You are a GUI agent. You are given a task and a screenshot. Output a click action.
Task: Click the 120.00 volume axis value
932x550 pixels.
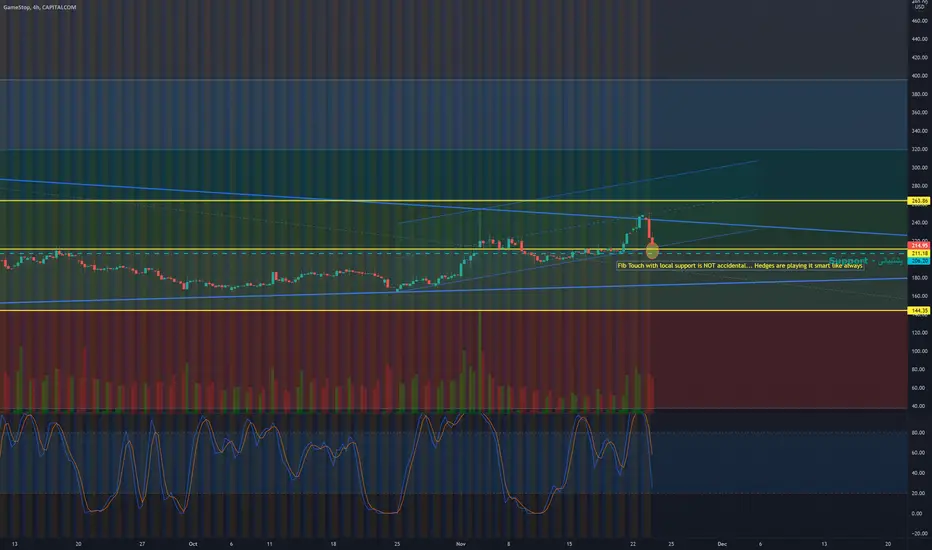(x=919, y=333)
